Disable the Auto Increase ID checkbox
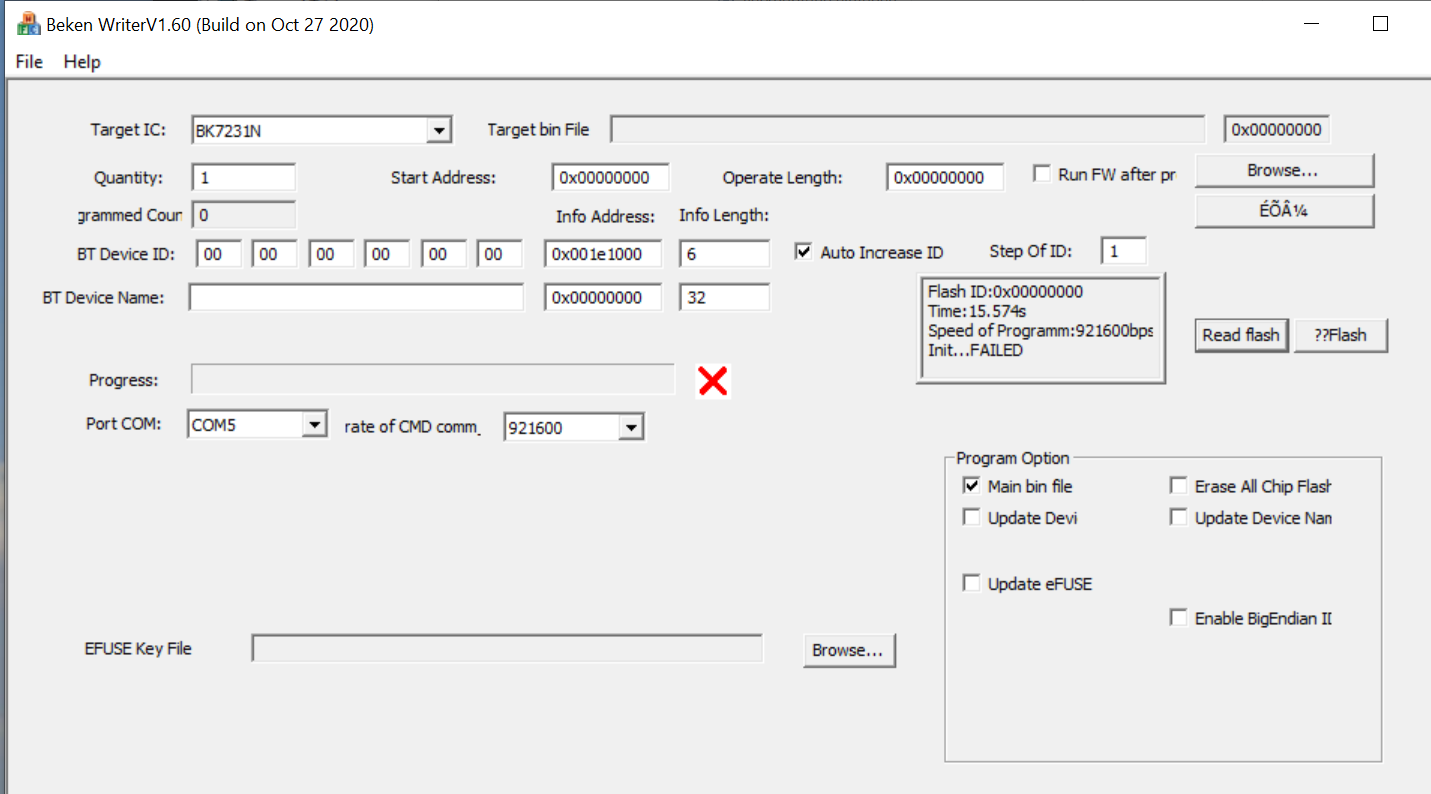 click(x=803, y=251)
